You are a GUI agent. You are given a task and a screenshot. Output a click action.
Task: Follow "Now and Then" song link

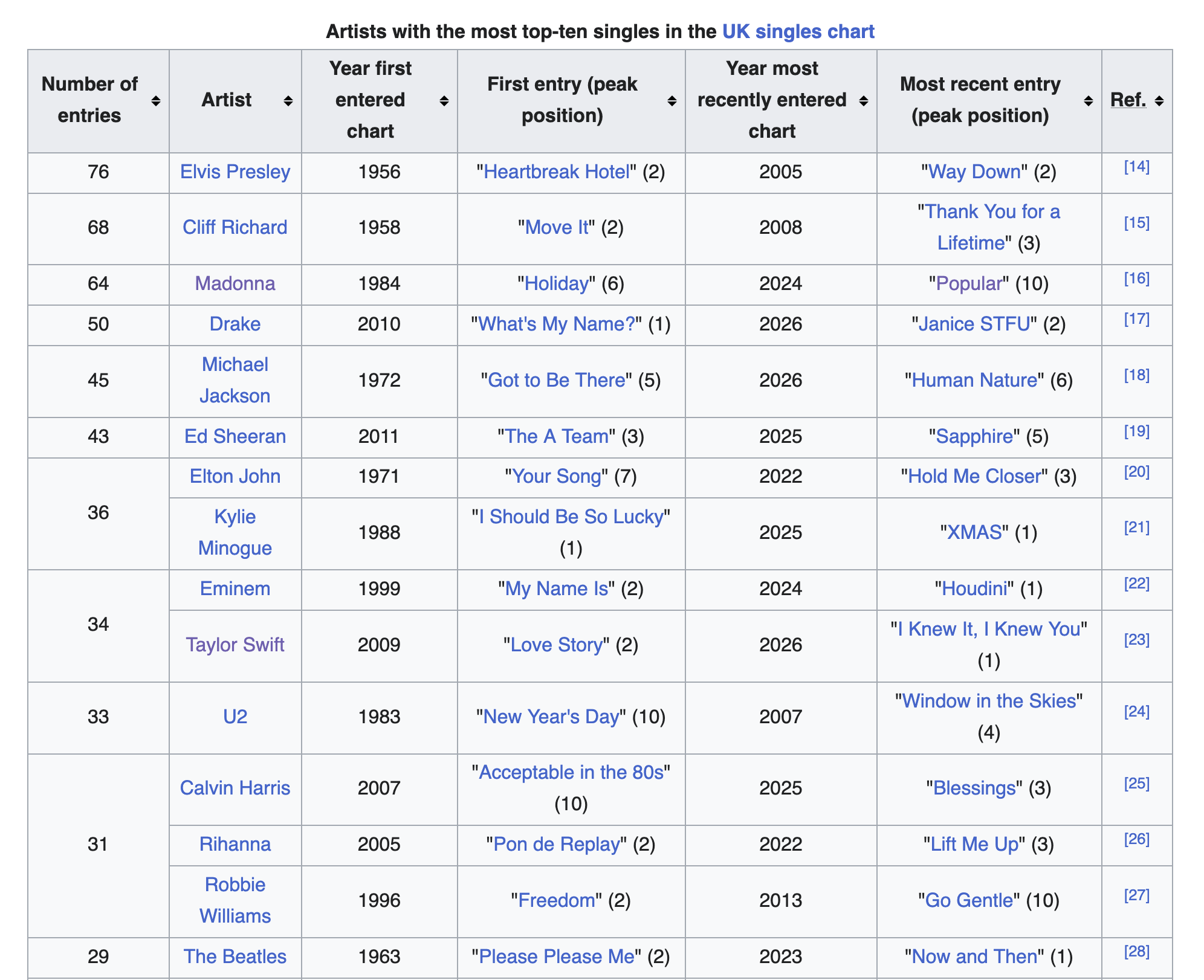click(974, 957)
